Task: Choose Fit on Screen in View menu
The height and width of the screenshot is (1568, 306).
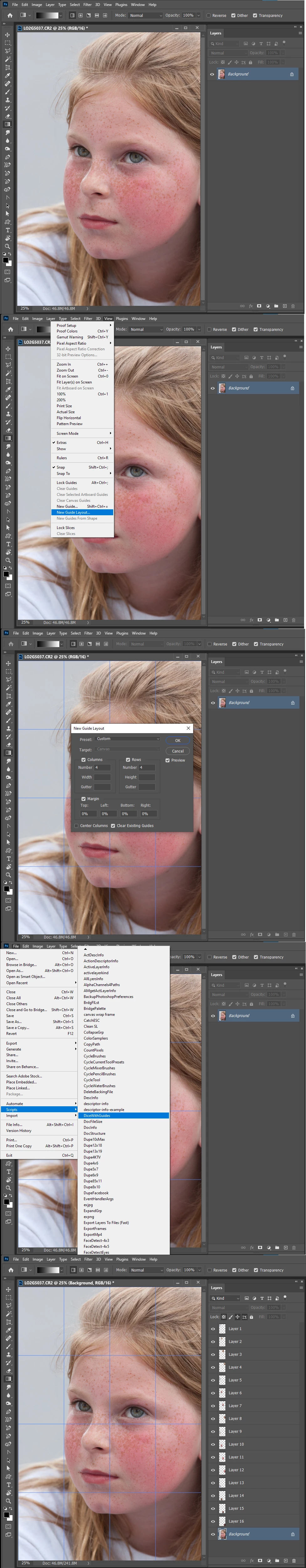Action: click(82, 376)
